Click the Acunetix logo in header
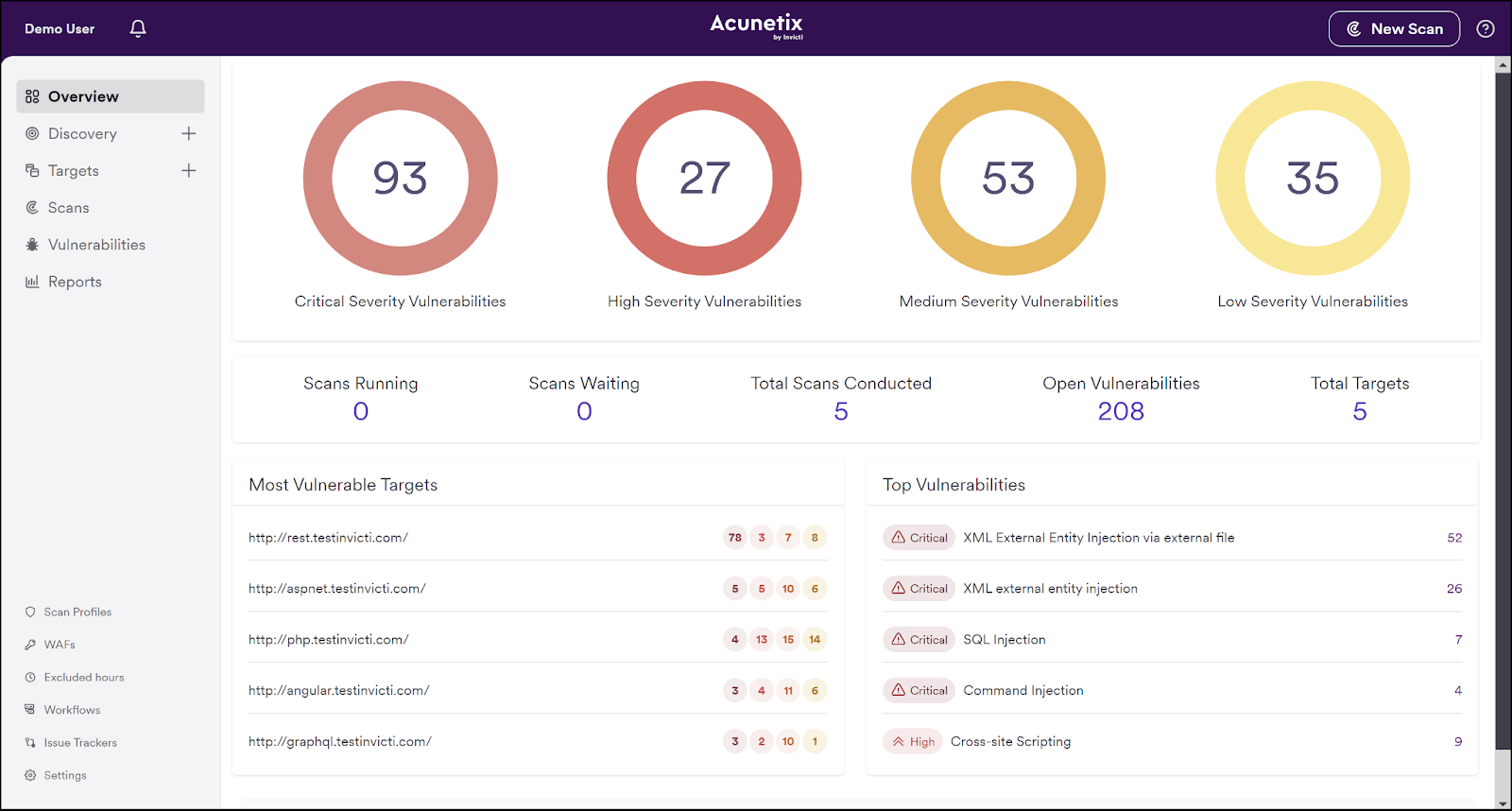Viewport: 1512px width, 811px height. [x=756, y=26]
